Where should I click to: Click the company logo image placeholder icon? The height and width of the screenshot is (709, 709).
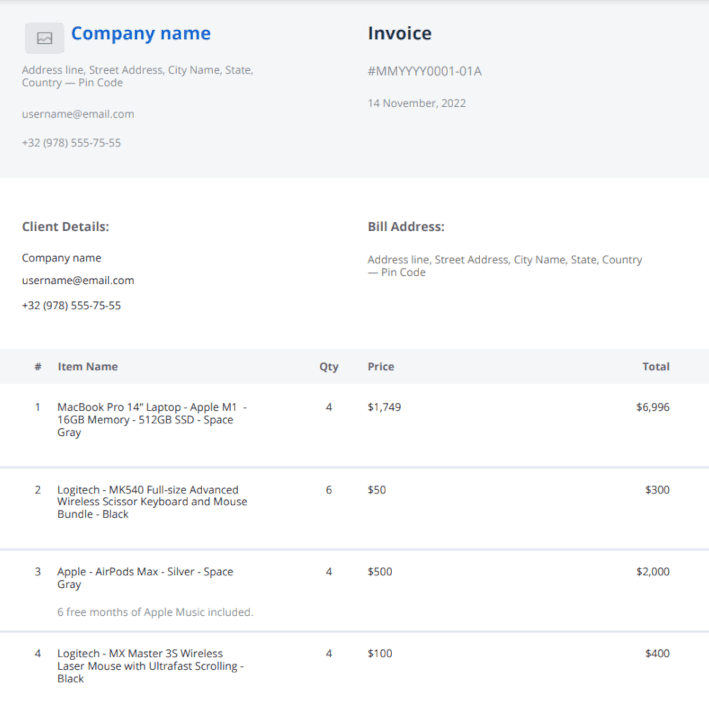44,38
